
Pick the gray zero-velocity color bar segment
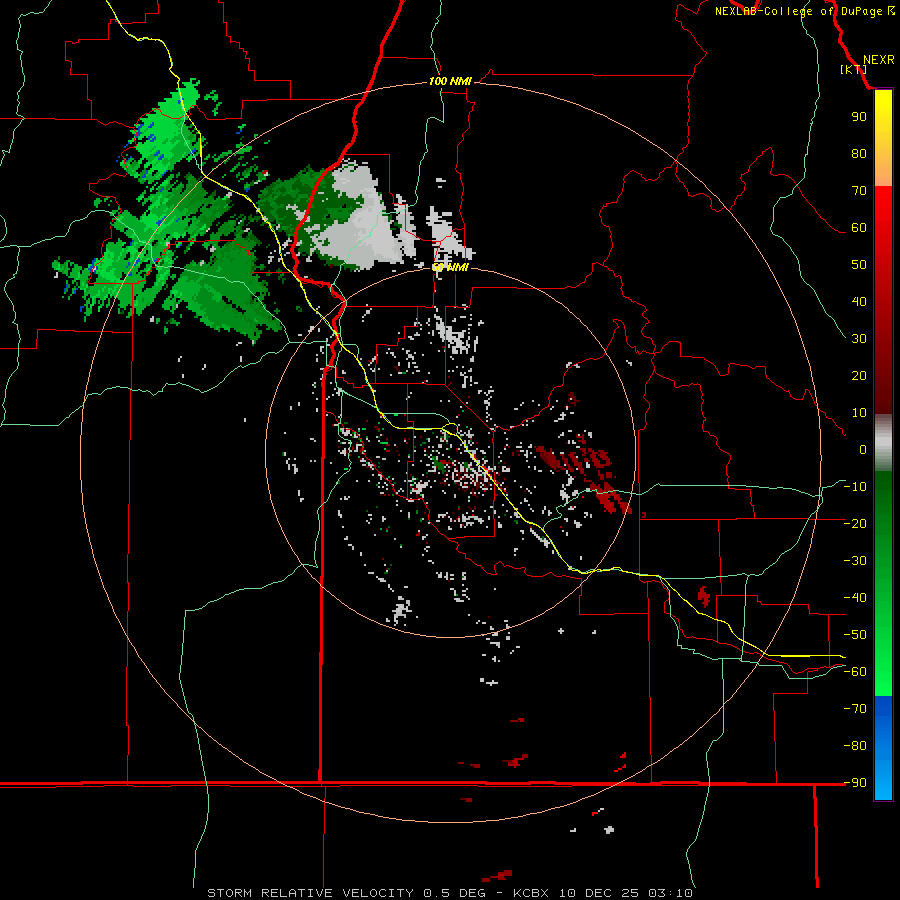tap(883, 442)
